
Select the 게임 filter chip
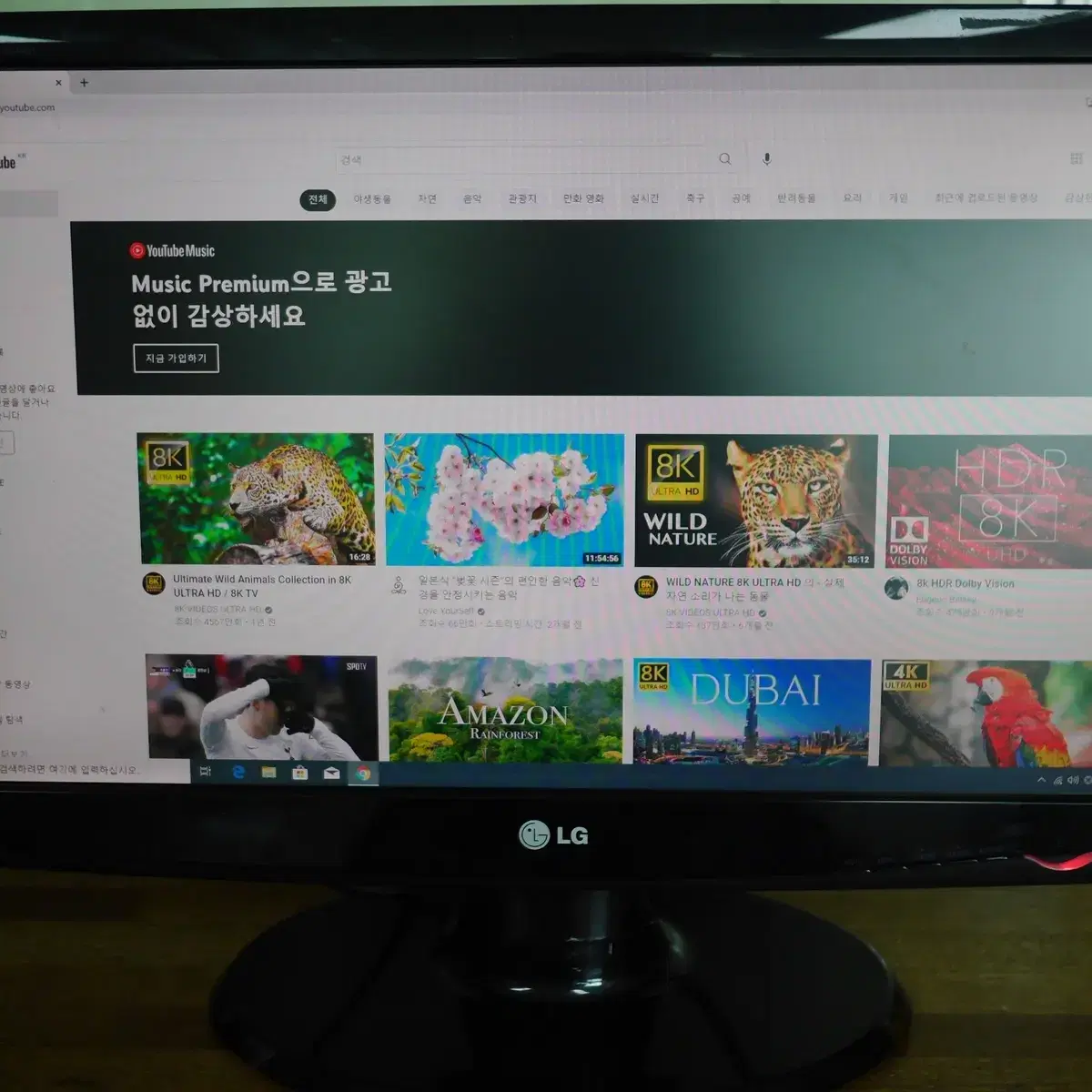click(898, 197)
